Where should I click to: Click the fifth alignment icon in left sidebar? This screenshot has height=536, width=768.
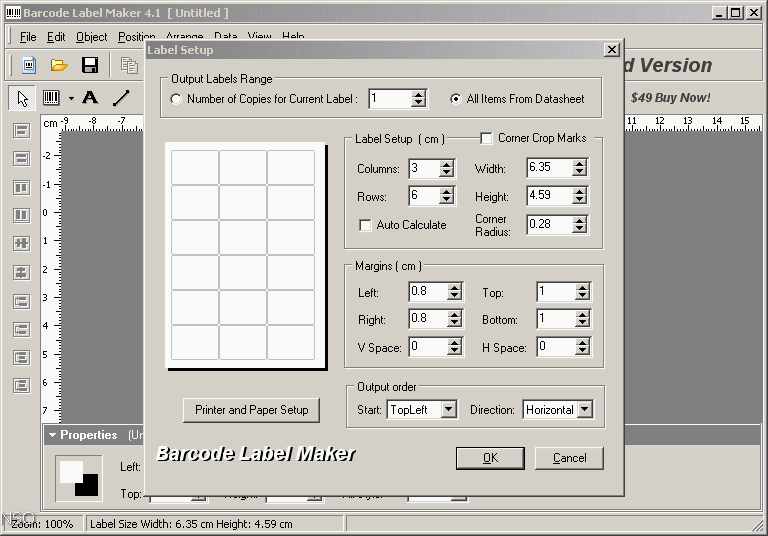(x=21, y=244)
